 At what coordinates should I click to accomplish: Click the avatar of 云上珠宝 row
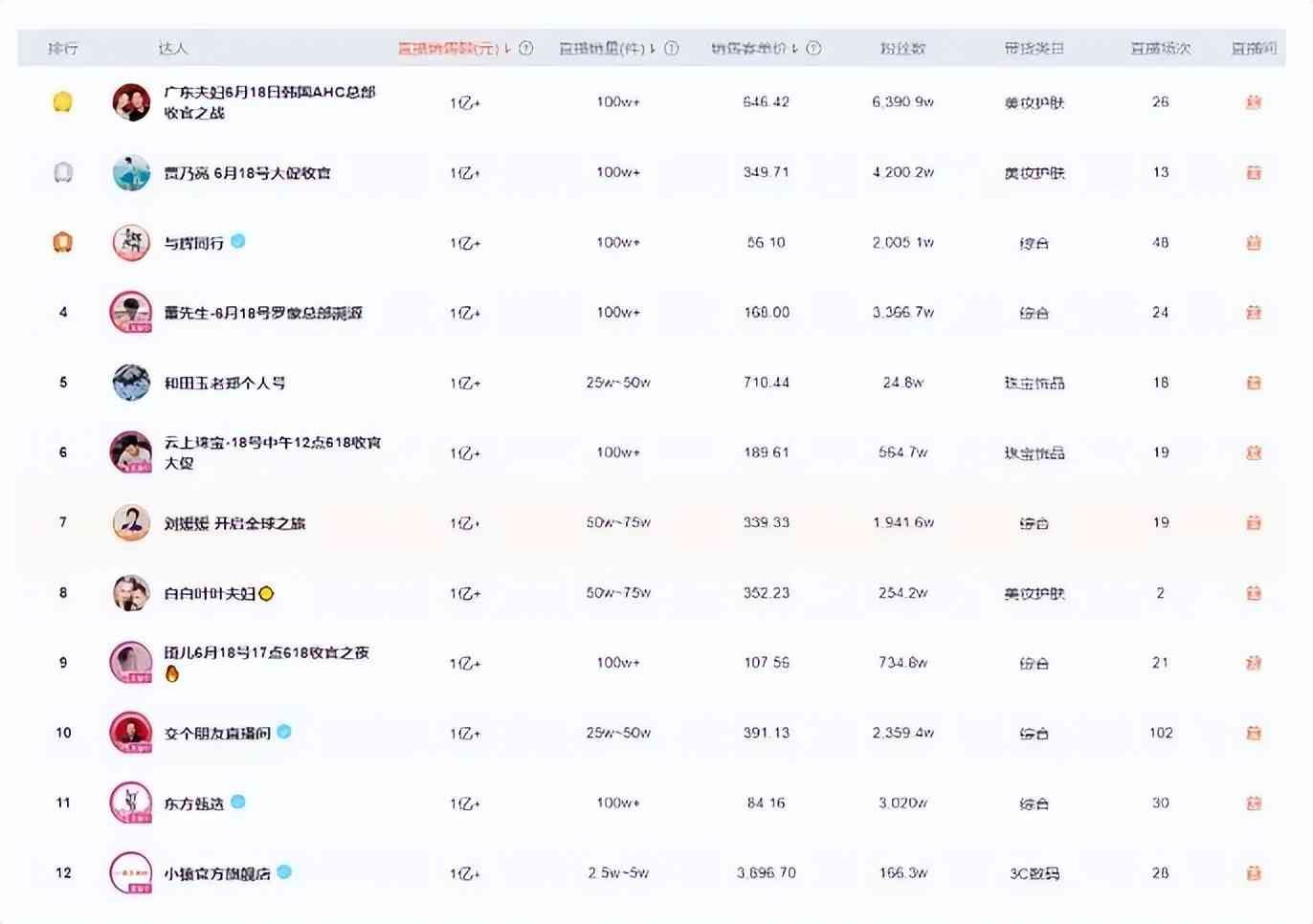[x=131, y=452]
